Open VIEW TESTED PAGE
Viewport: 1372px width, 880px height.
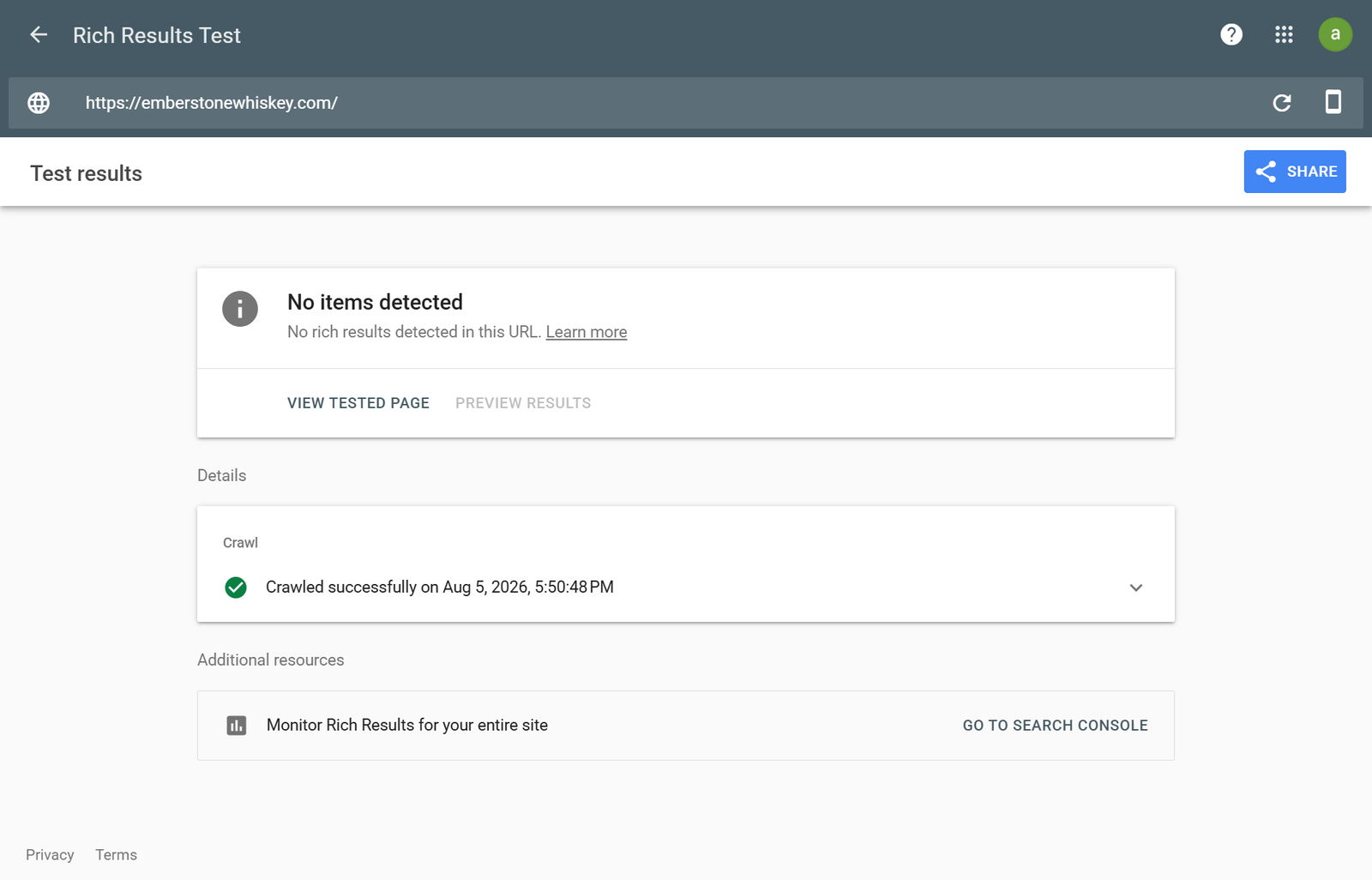tap(358, 403)
